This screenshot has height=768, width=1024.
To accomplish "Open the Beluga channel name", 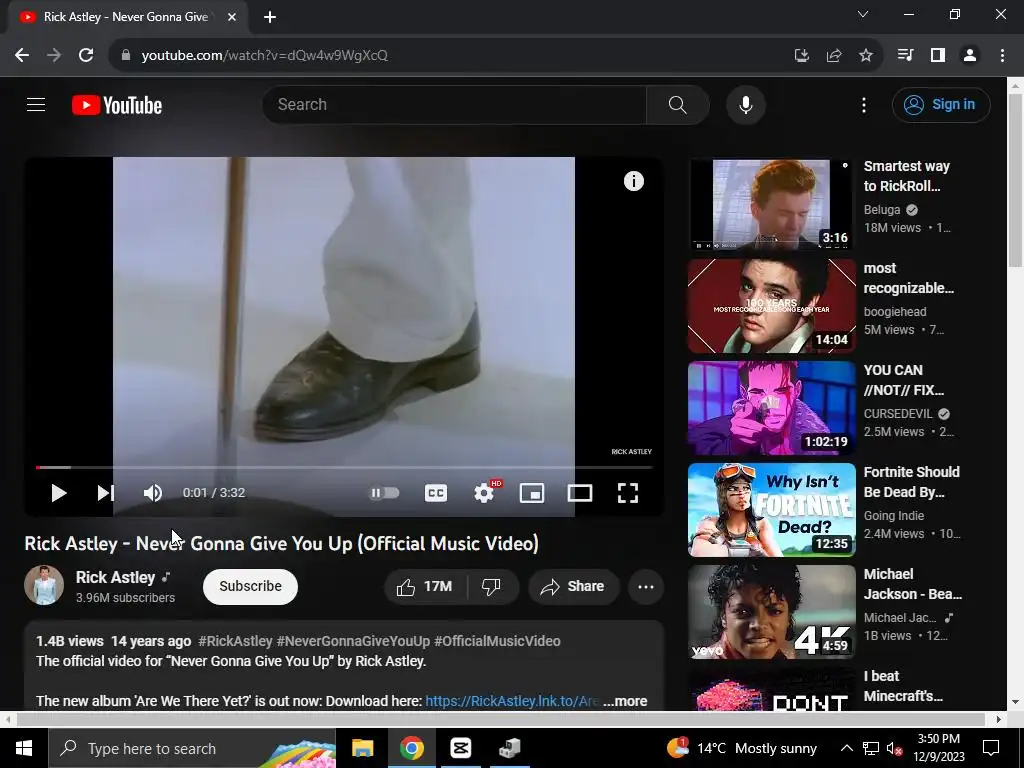I will tap(882, 210).
